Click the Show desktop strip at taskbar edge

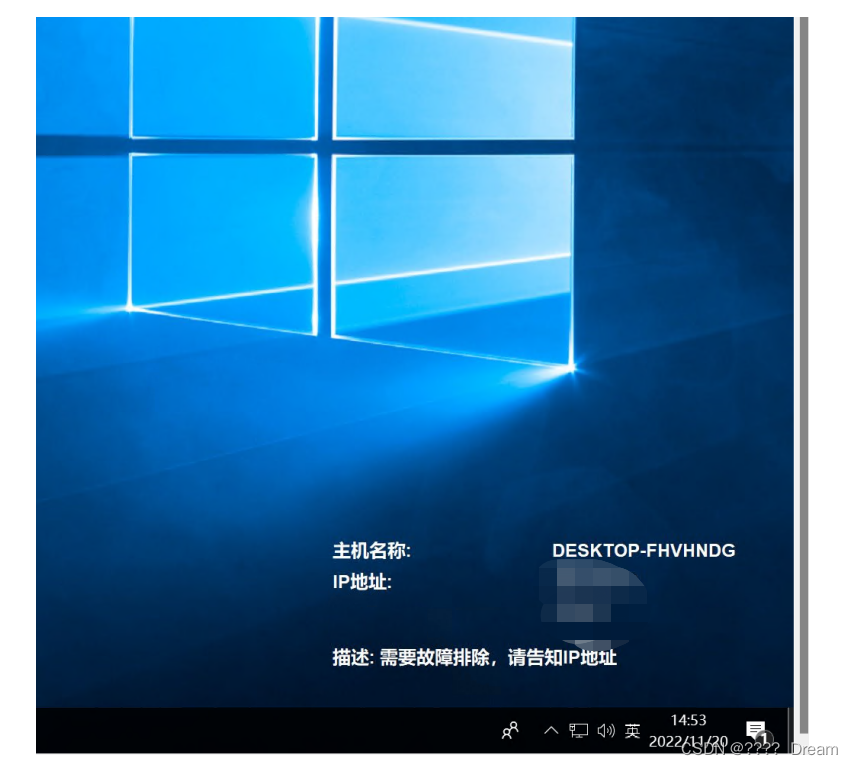point(789,730)
